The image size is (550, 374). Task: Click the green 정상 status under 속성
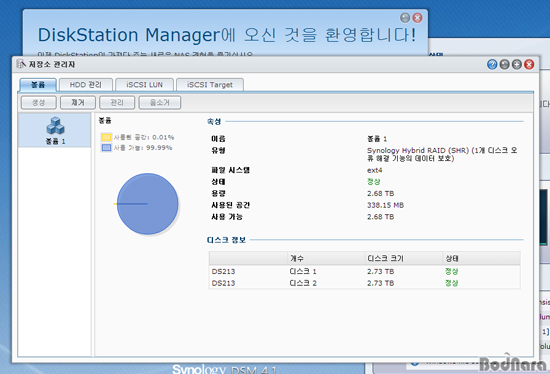click(374, 182)
